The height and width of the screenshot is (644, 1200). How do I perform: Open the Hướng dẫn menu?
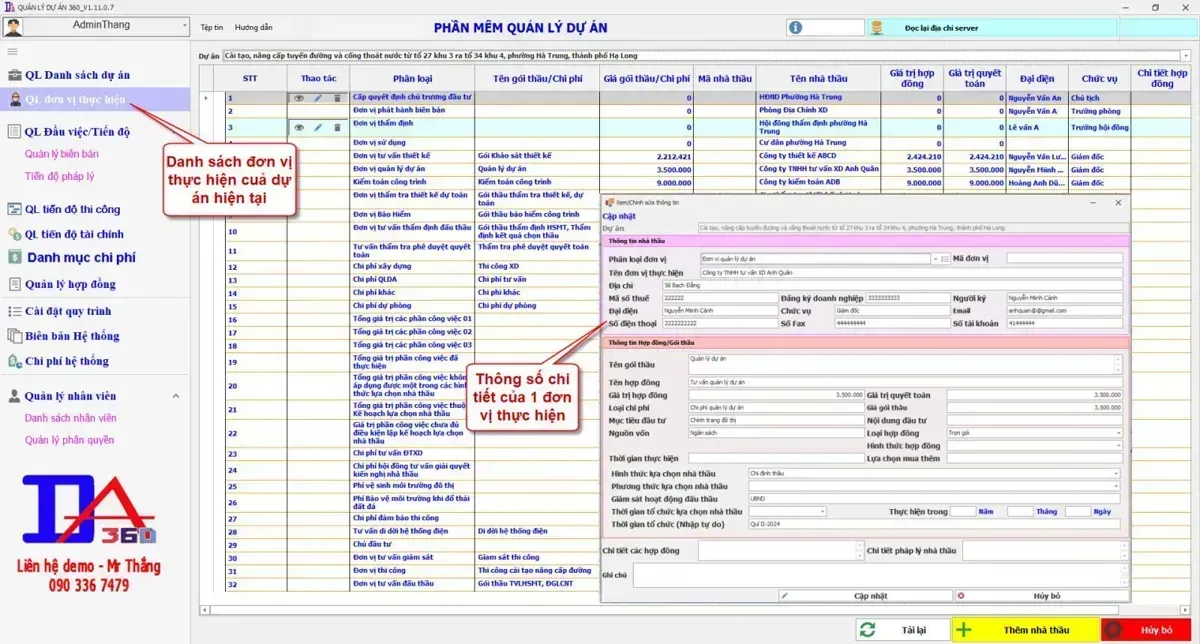pos(253,28)
